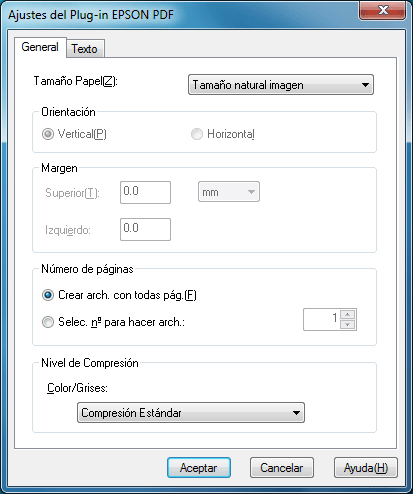Decrease page count with down spinner arrow
The image size is (413, 494).
coord(348,324)
